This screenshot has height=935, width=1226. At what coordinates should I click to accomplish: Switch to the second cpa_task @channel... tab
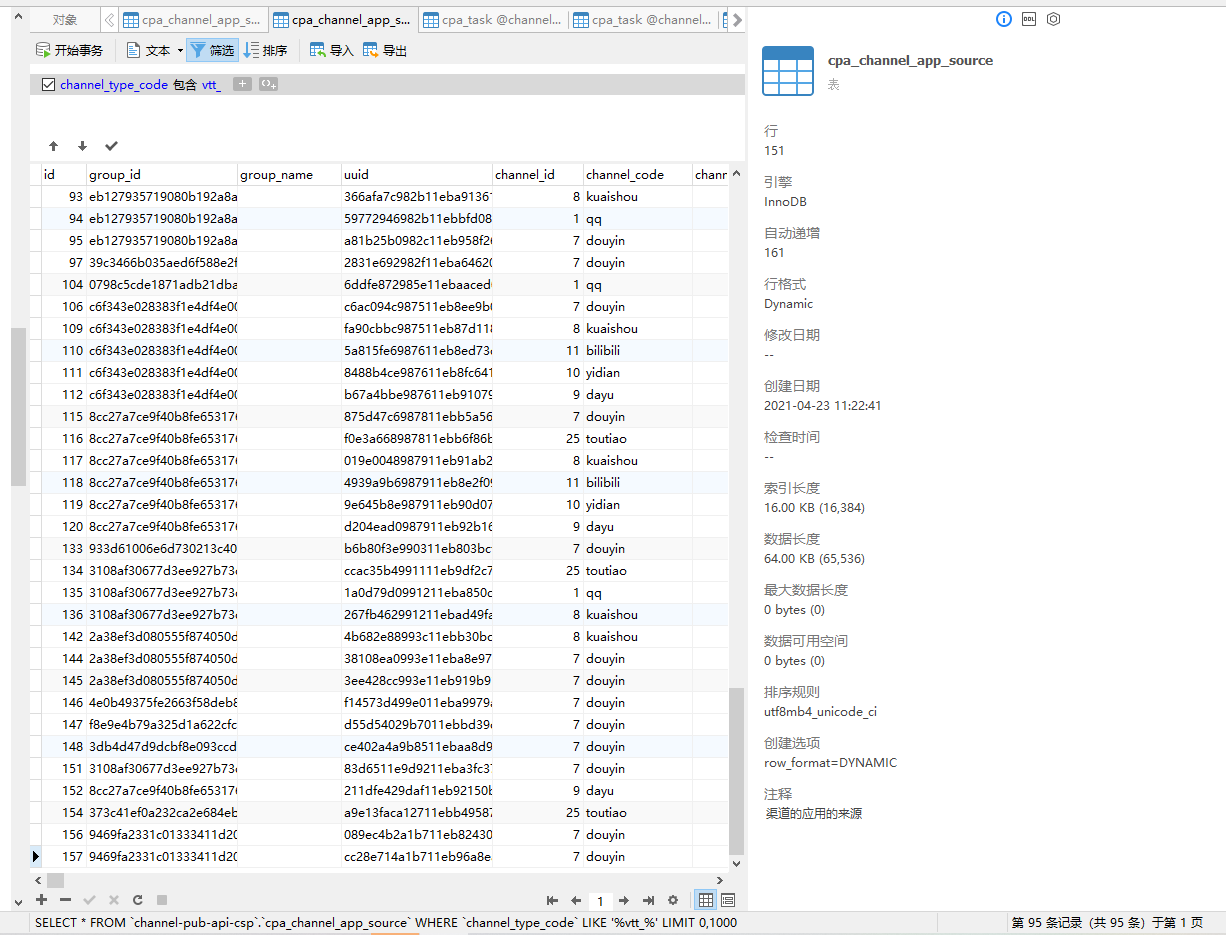(643, 20)
